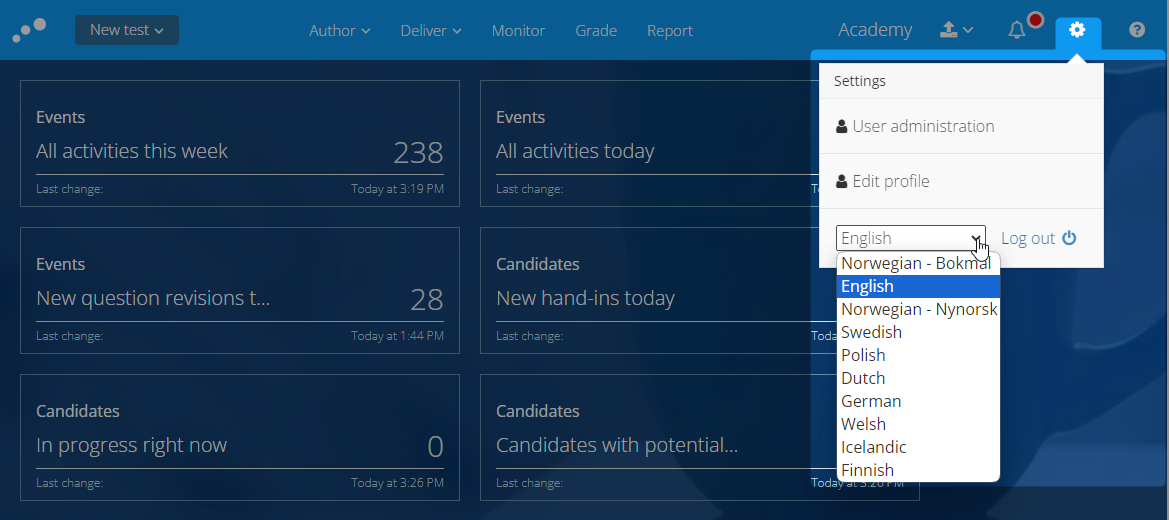The height and width of the screenshot is (520, 1169).
Task: Open Edit profile link
Action: tap(891, 181)
